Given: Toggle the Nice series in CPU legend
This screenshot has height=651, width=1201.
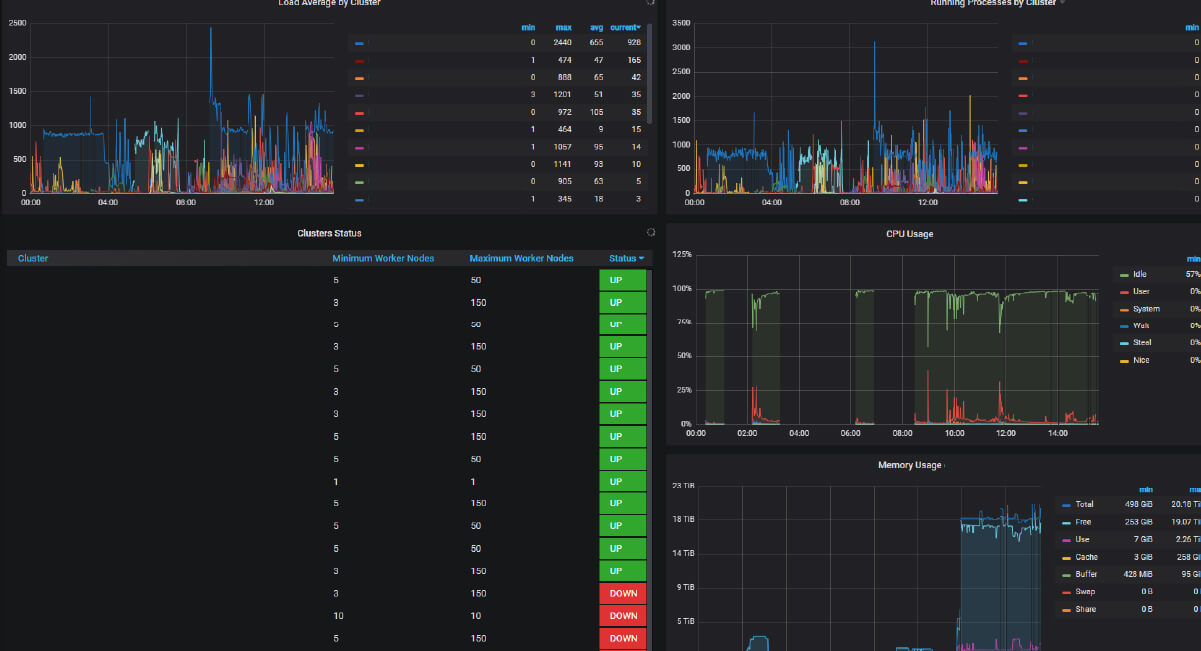Looking at the screenshot, I should coord(1141,360).
